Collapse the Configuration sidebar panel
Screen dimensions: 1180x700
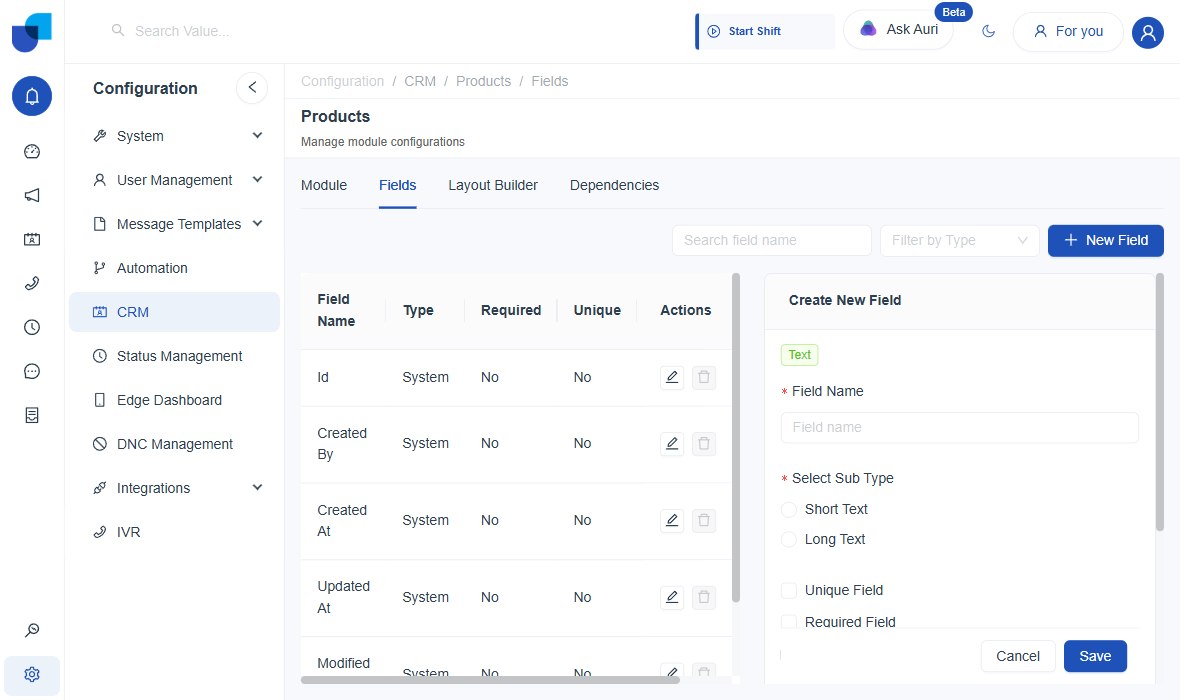(x=252, y=88)
